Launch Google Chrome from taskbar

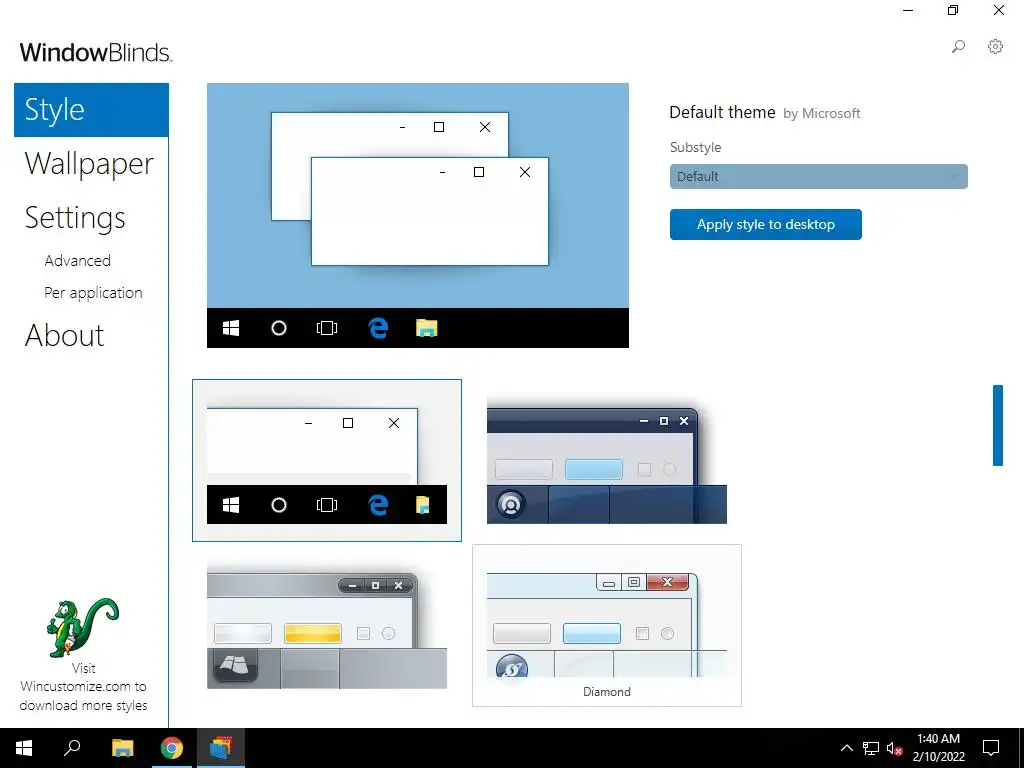[172, 748]
